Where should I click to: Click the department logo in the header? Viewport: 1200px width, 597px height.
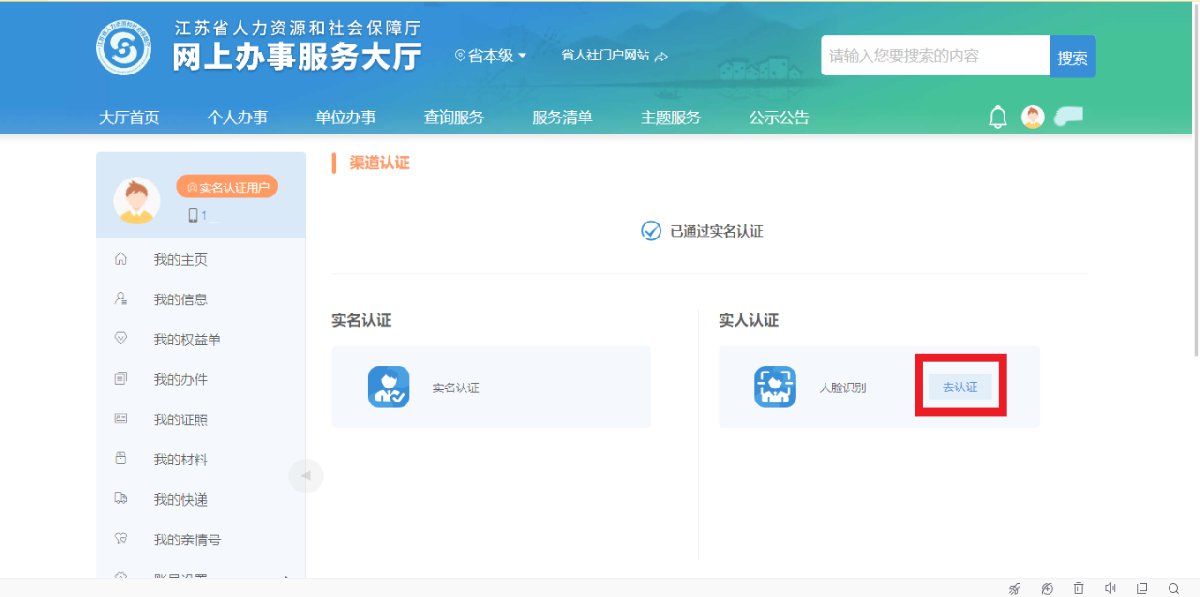tap(124, 47)
